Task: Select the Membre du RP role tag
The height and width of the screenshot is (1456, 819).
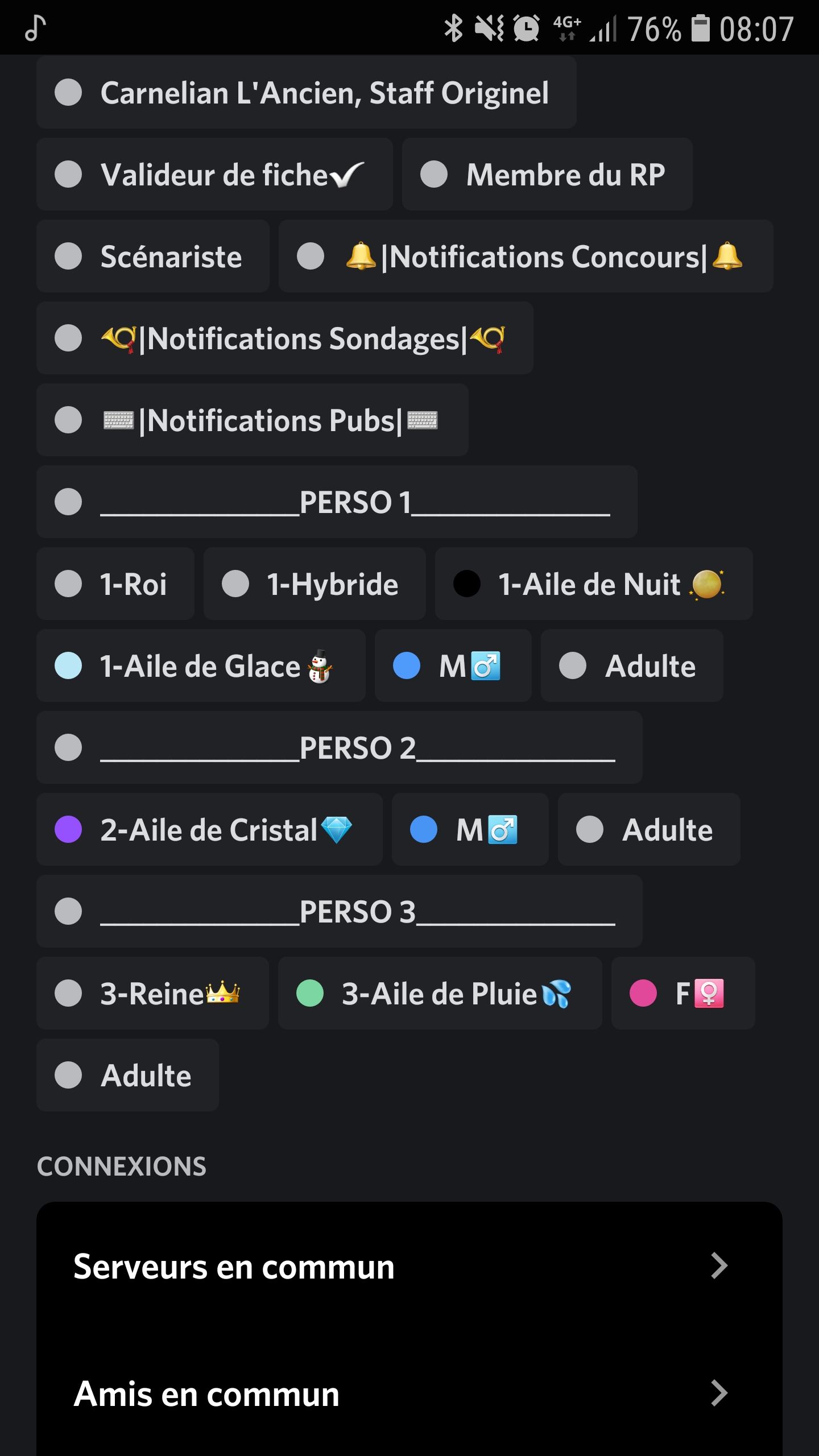Action: tap(547, 175)
